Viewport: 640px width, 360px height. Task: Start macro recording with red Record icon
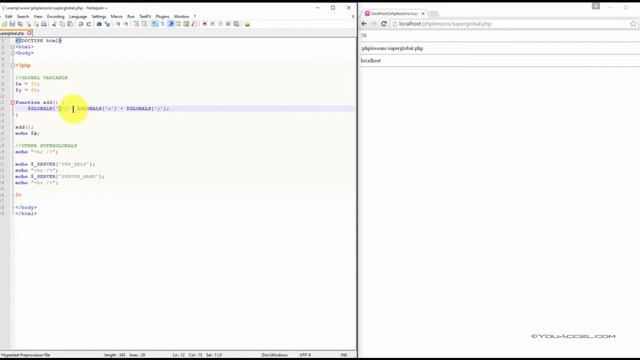click(x=204, y=24)
